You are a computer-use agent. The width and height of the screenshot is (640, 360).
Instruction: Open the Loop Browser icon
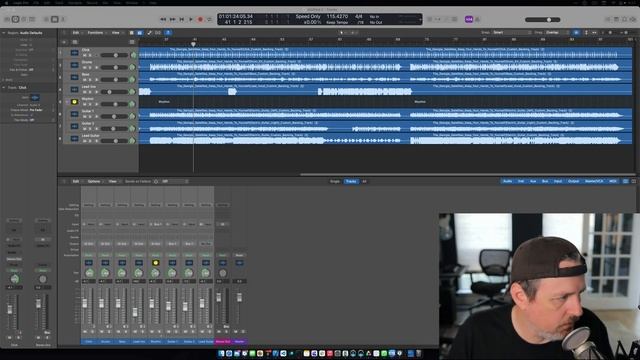tap(624, 19)
